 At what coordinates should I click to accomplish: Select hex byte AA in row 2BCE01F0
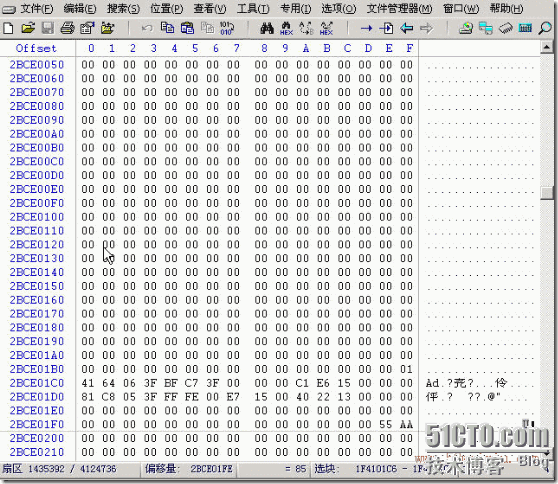(x=406, y=425)
